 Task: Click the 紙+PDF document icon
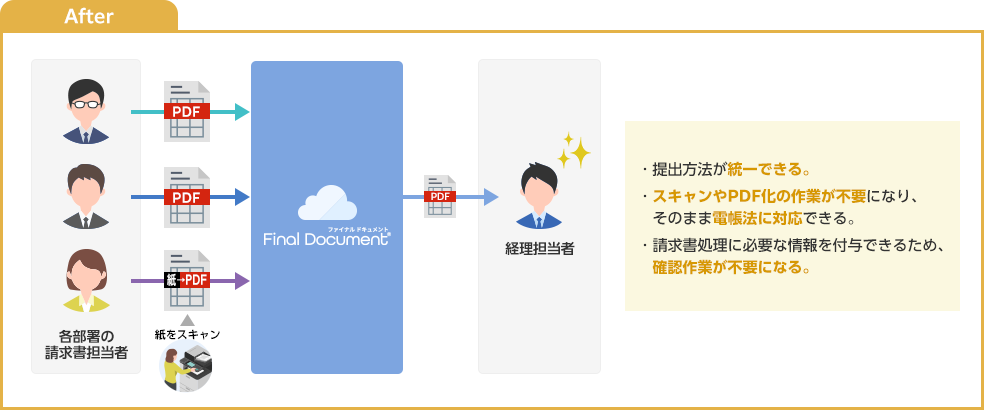pyautogui.click(x=186, y=280)
